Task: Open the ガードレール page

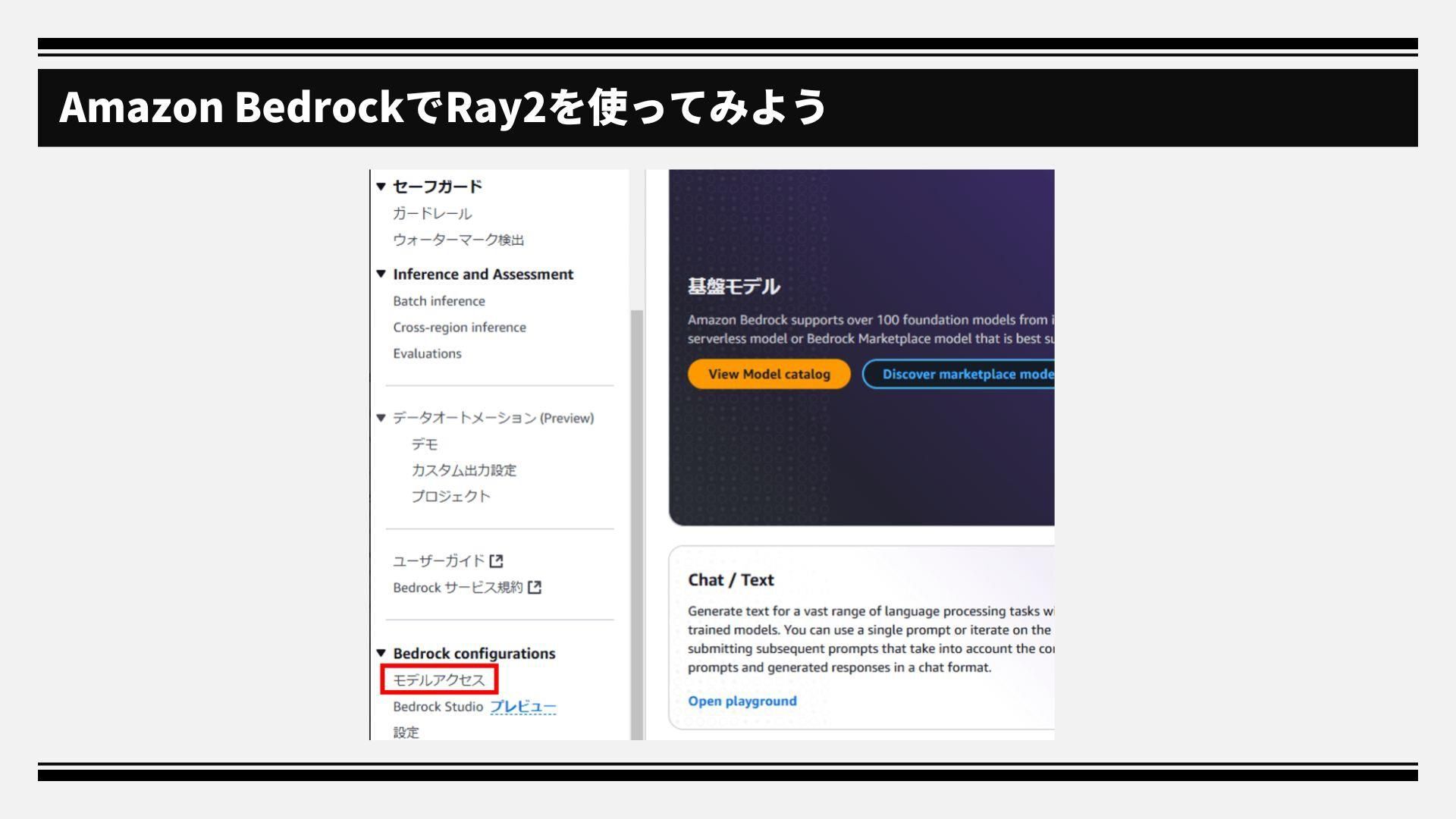Action: (x=432, y=214)
